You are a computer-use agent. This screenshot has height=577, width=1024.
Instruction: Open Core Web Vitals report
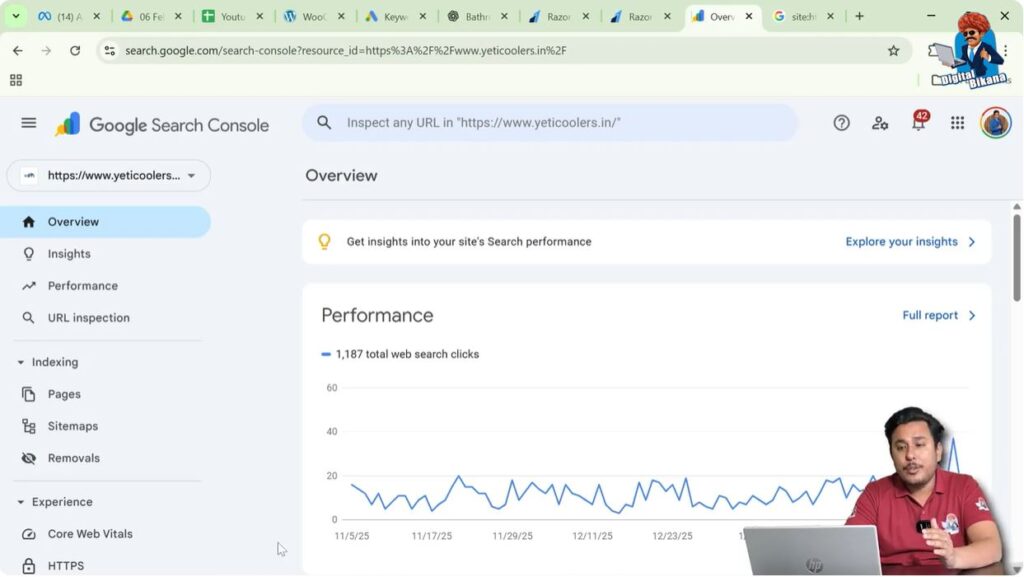(x=89, y=534)
